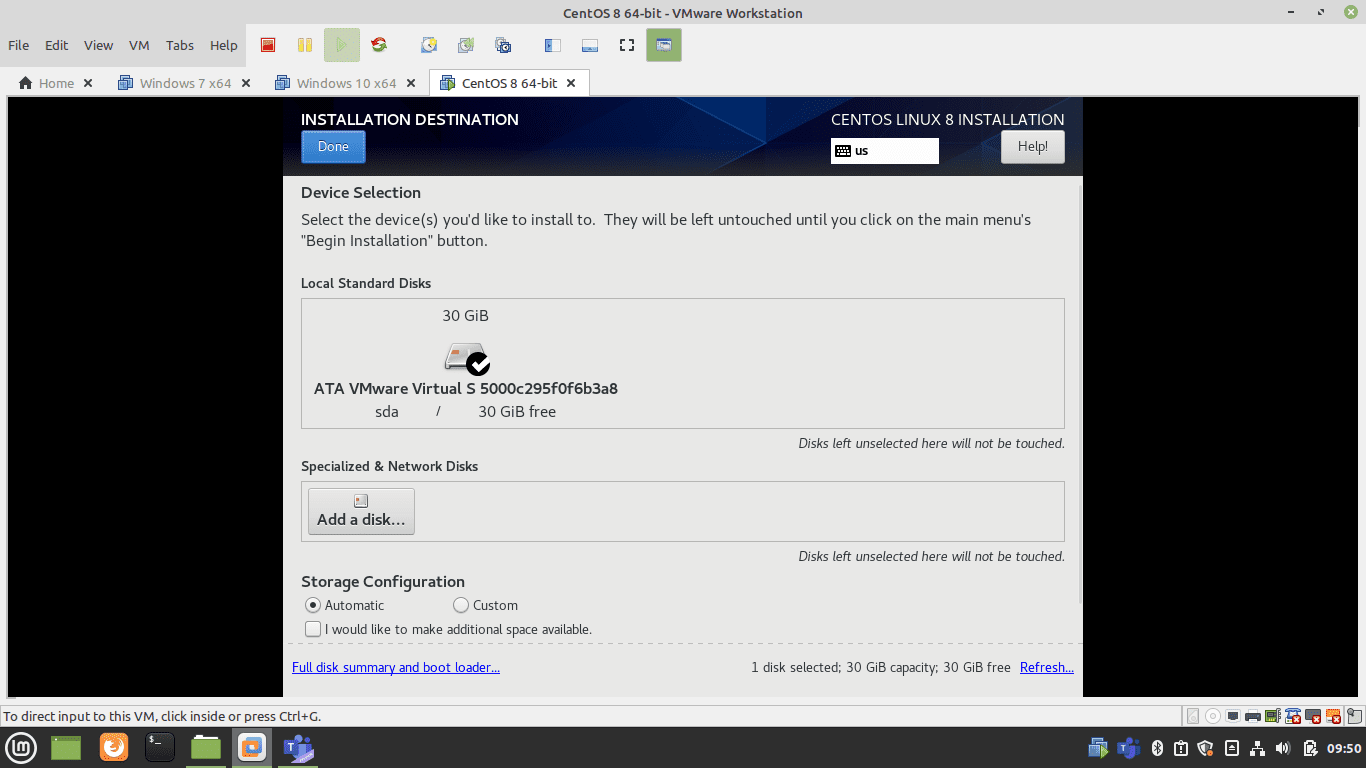Click the network connection tray icon
The height and width of the screenshot is (768, 1366).
1257,748
